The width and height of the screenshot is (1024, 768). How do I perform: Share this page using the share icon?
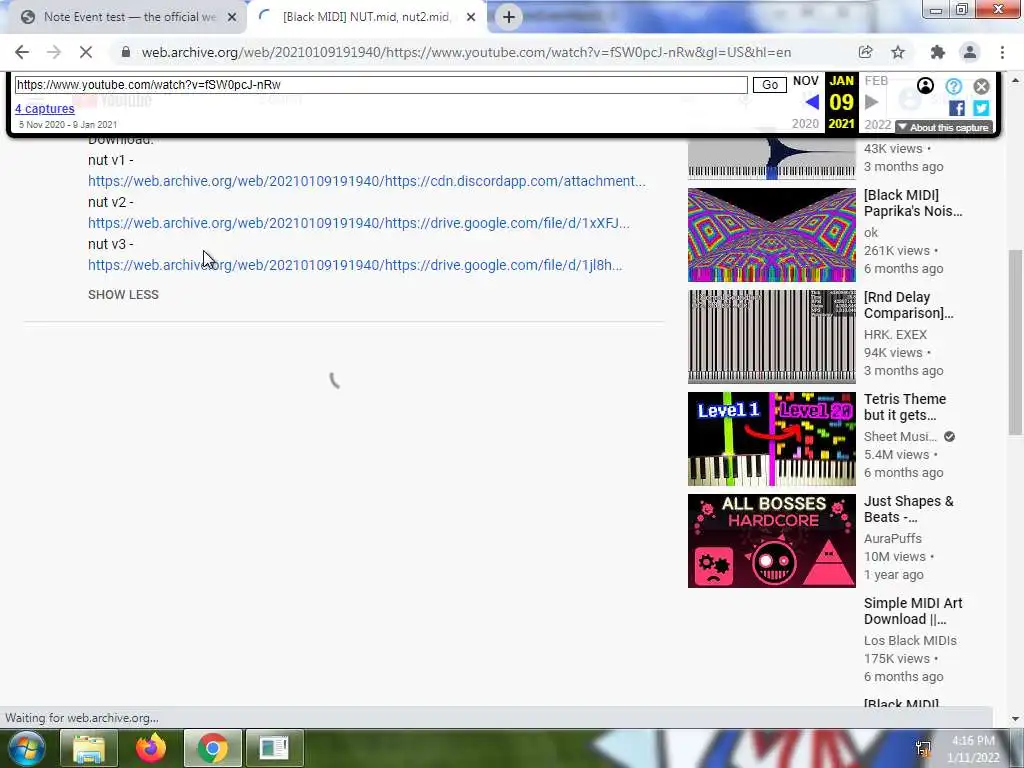pyautogui.click(x=865, y=52)
